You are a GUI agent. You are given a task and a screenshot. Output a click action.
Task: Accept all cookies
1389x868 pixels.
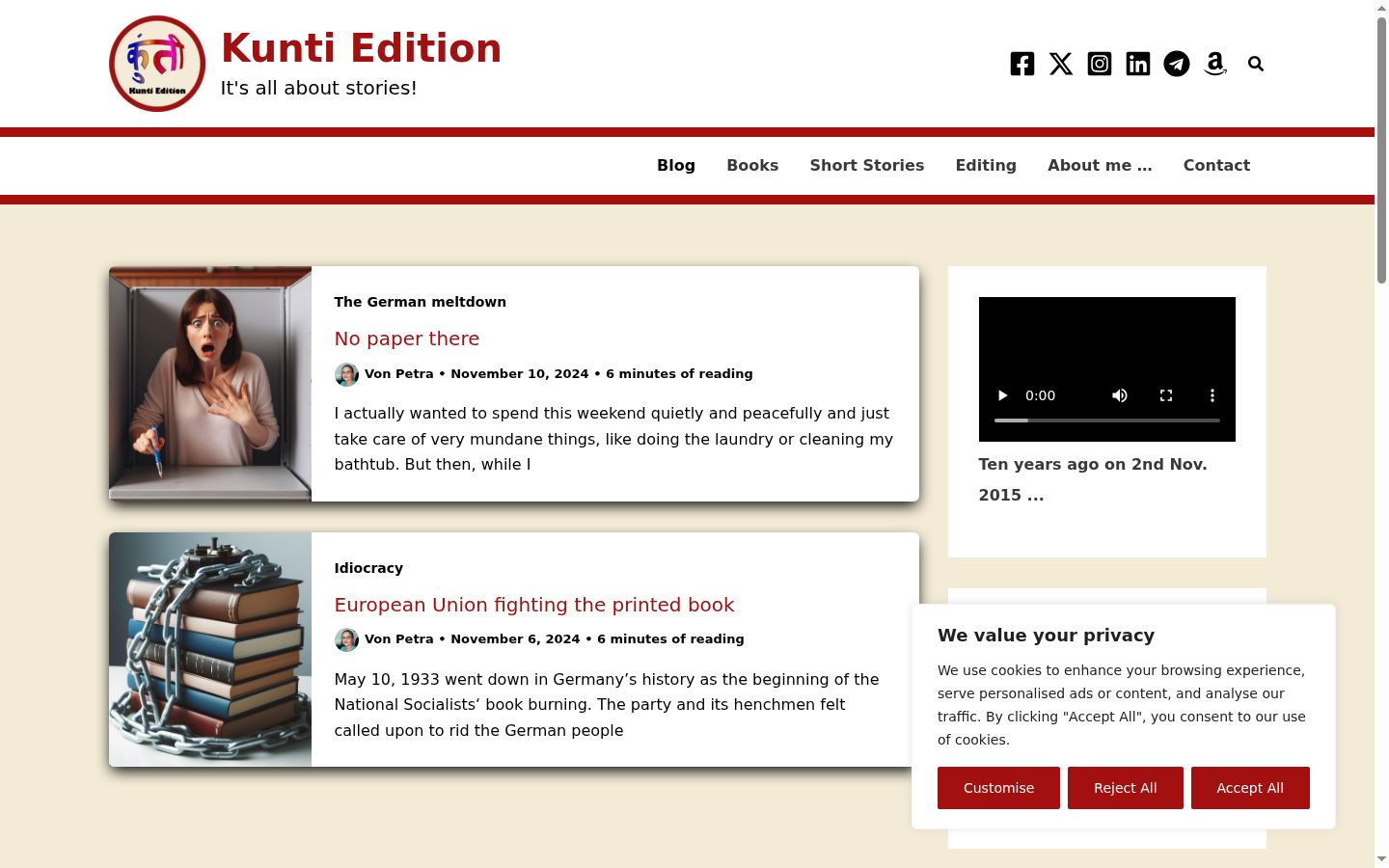pos(1250,788)
